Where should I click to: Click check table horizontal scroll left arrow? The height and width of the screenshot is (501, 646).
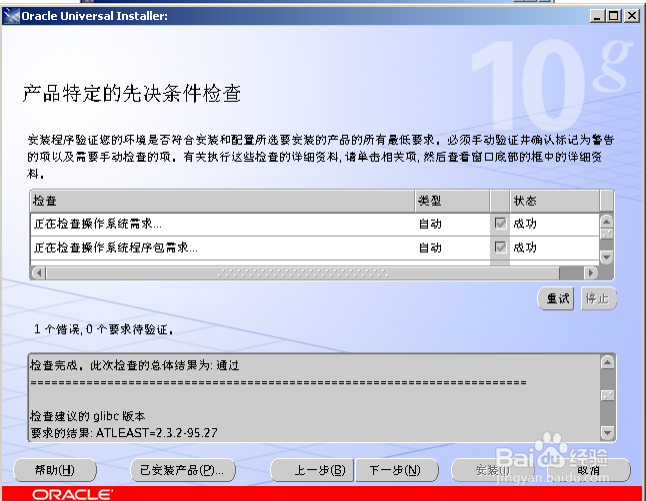click(39, 273)
